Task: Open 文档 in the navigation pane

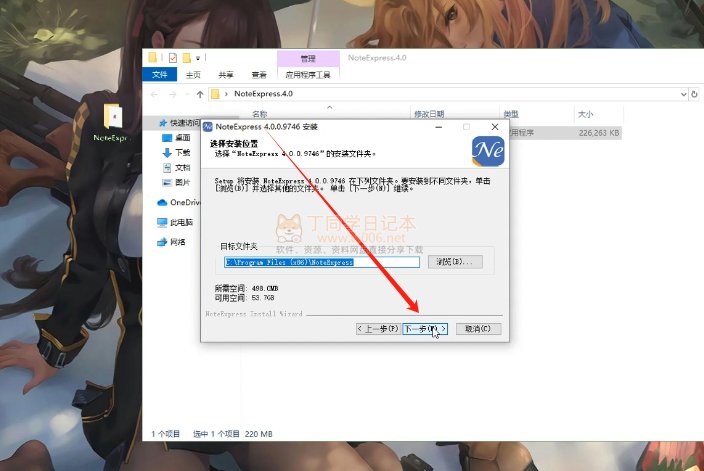Action: (176, 167)
